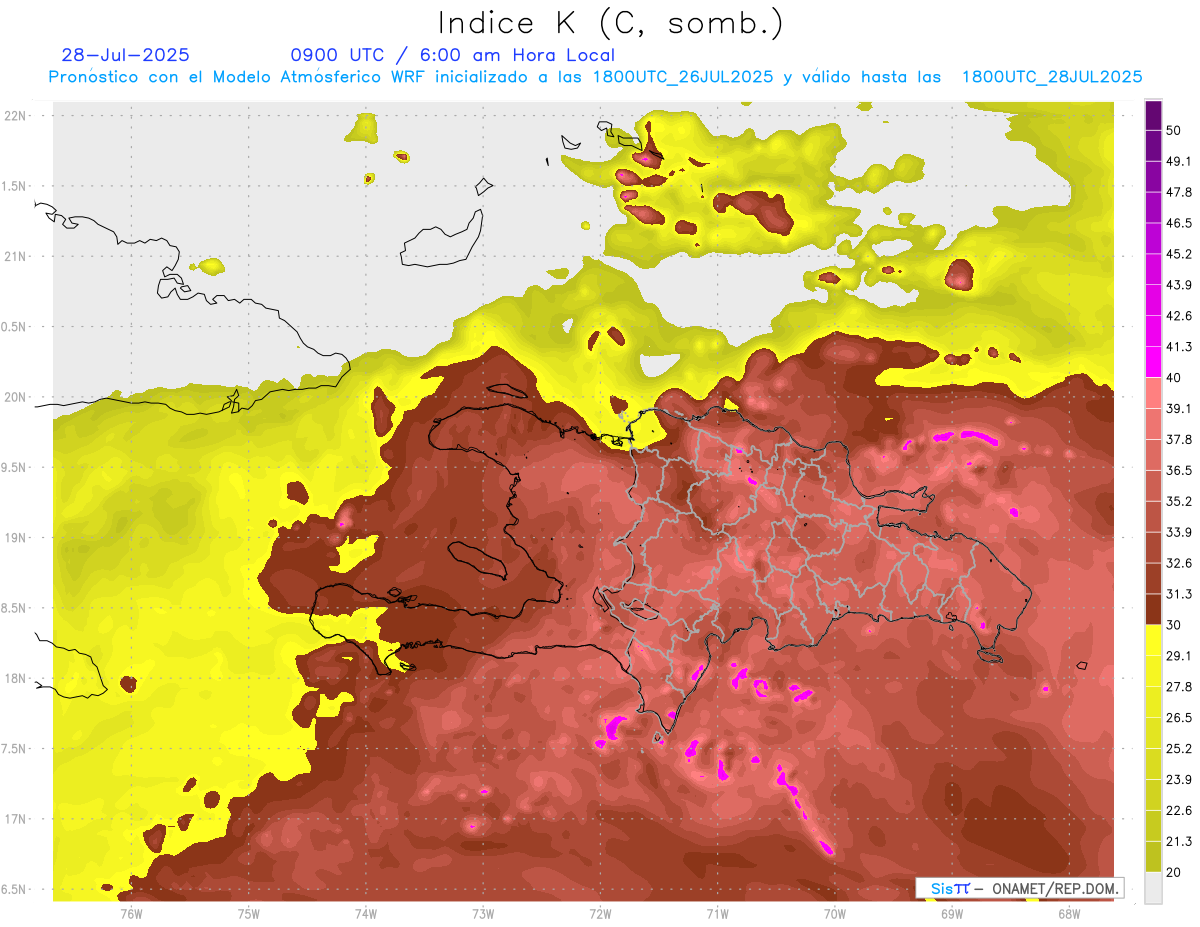This screenshot has height=927, width=1200.
Task: Click legend value 23.9
Action: pyautogui.click(x=1178, y=779)
